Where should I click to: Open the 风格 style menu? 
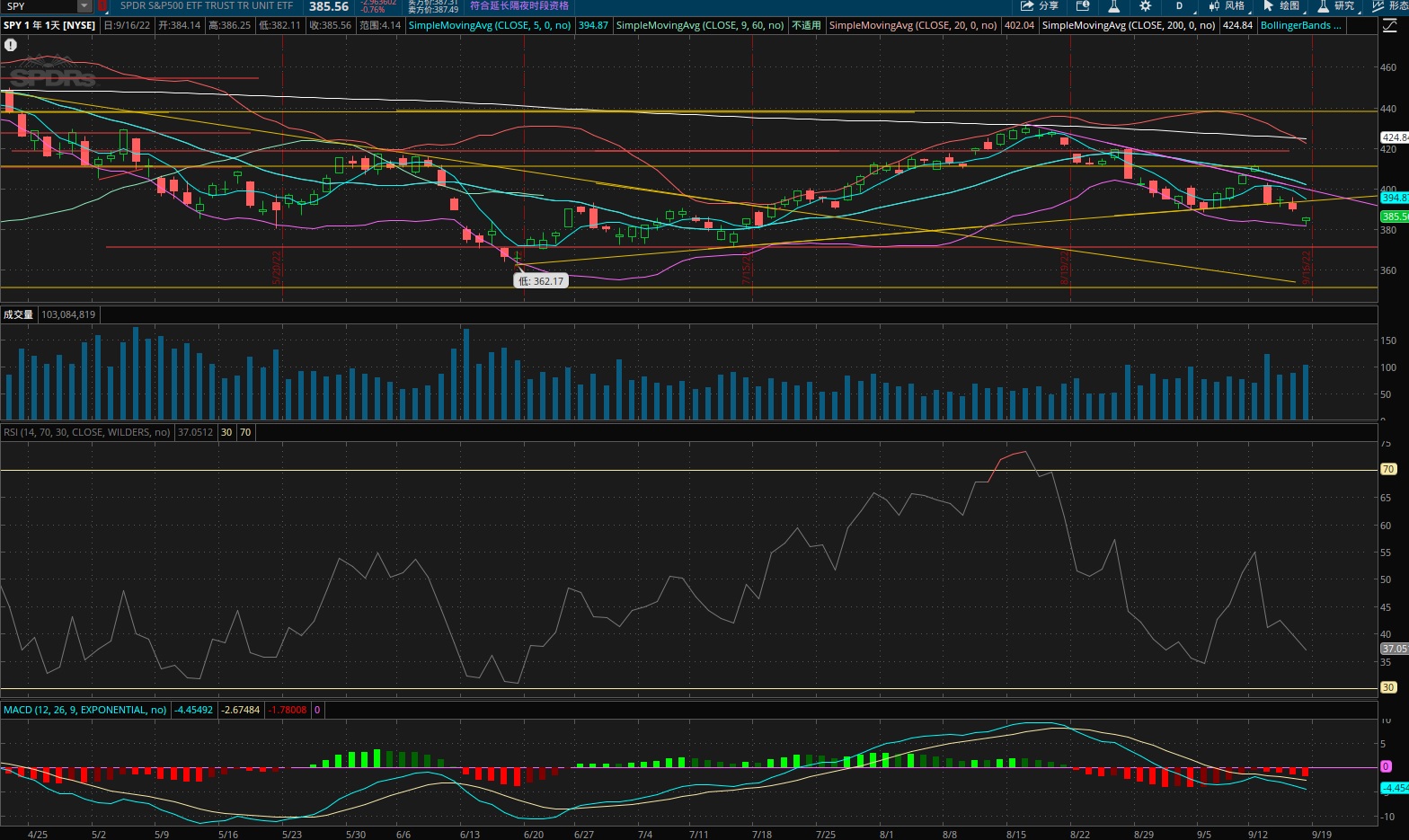tap(1227, 6)
